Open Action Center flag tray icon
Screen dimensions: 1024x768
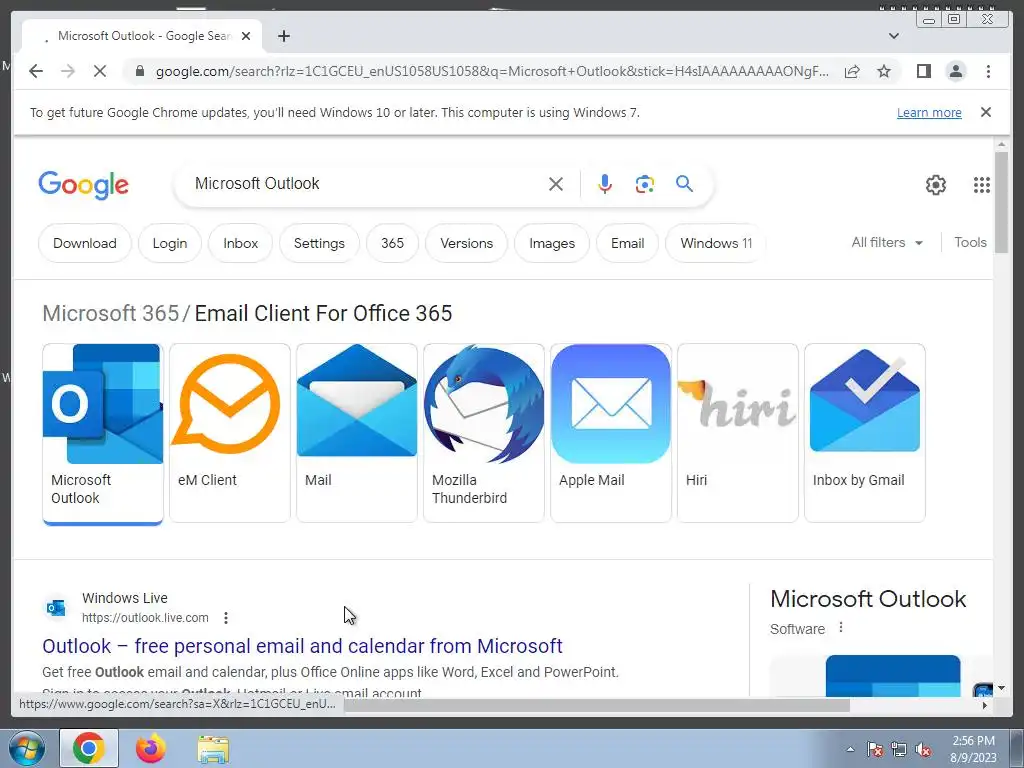click(875, 750)
